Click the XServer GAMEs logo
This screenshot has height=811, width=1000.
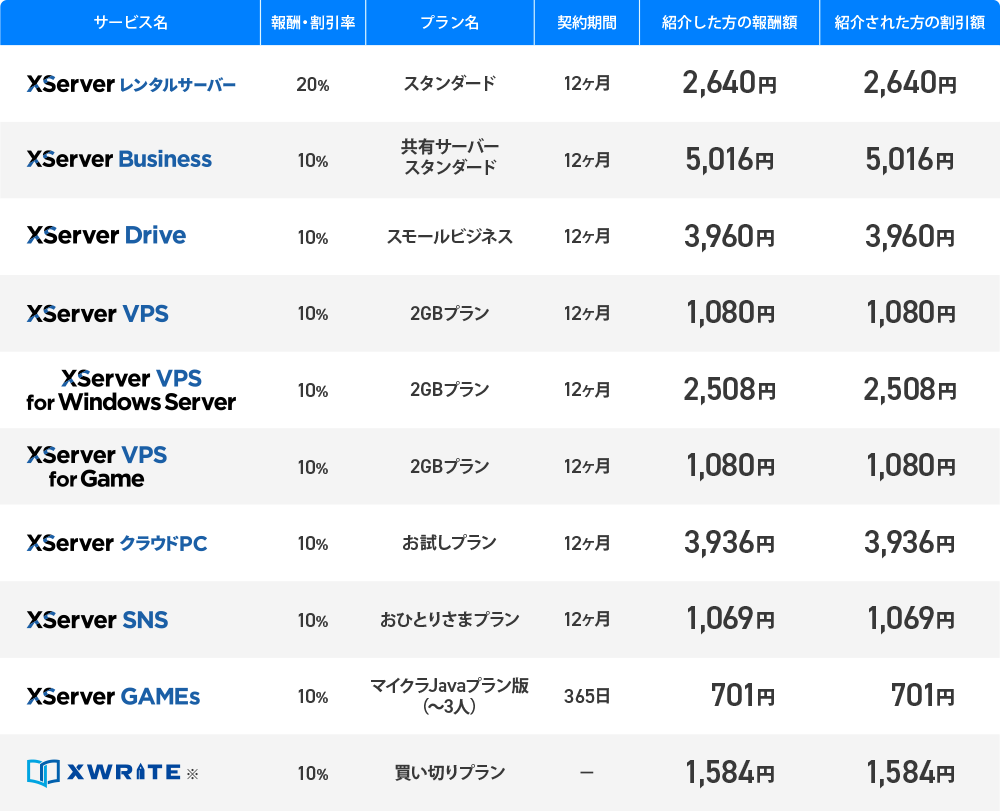pos(114,696)
